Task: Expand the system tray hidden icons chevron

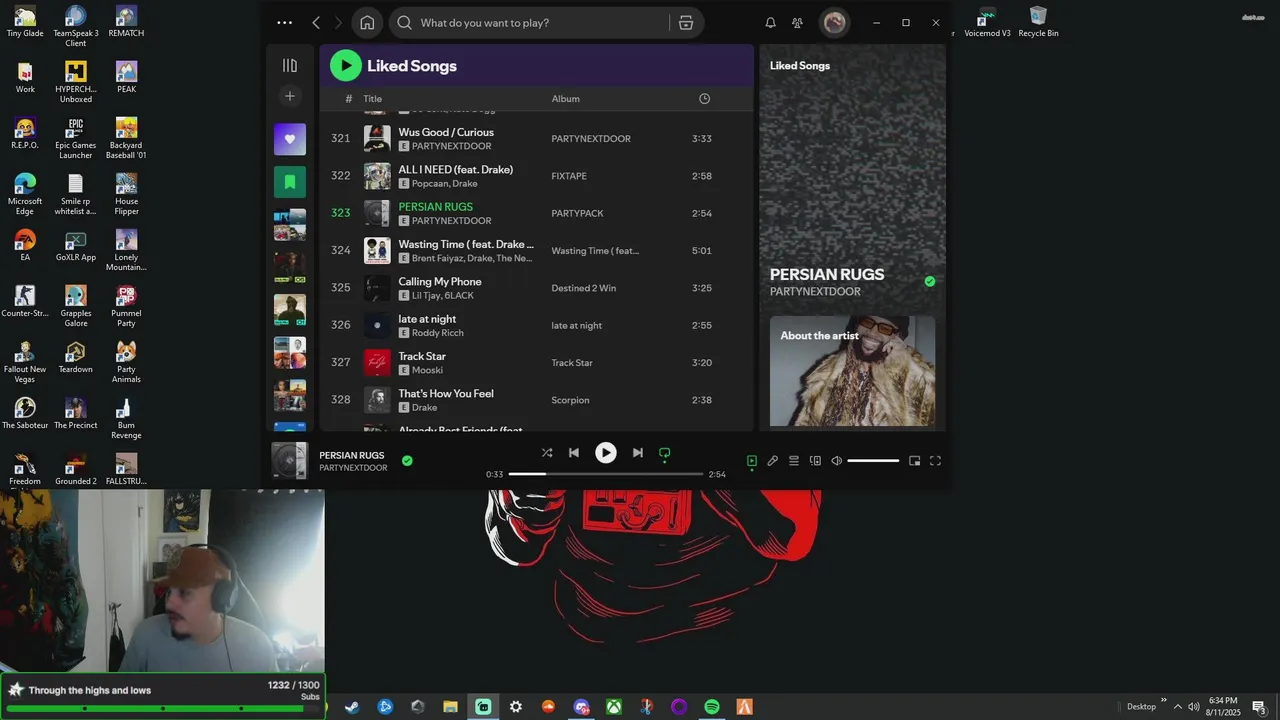Action: [x=1177, y=707]
